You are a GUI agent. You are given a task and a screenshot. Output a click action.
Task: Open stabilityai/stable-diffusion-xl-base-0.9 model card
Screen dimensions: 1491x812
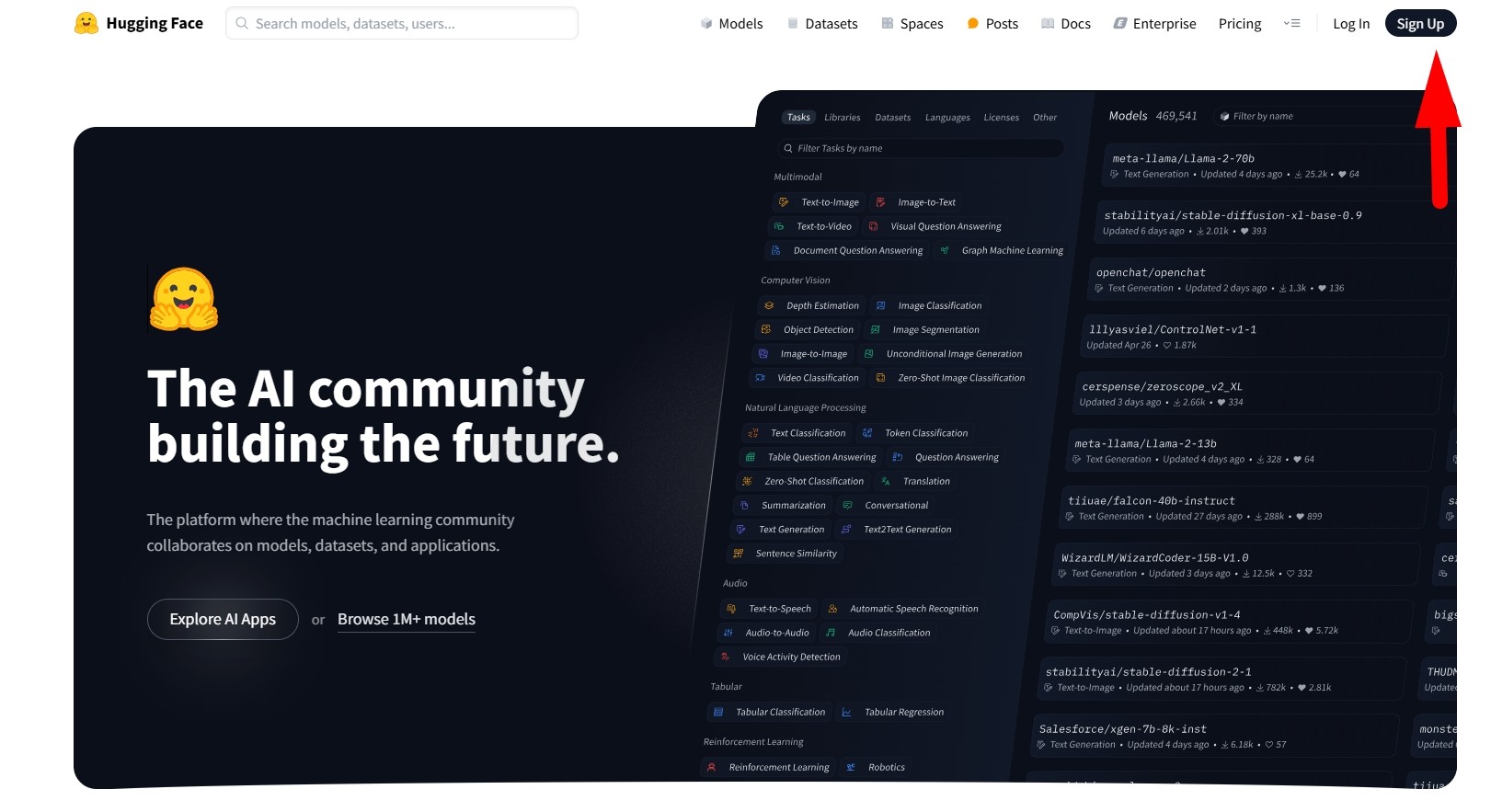point(1273,223)
